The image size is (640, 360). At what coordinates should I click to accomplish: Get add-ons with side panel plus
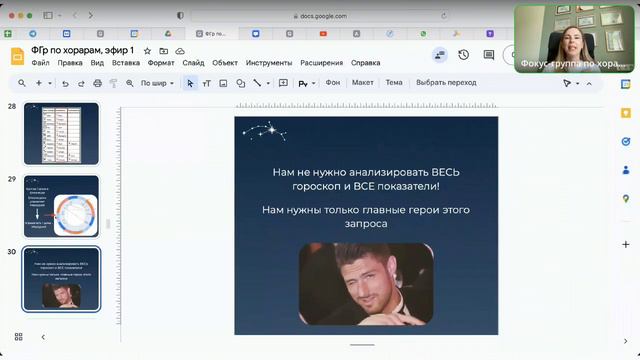tap(626, 244)
